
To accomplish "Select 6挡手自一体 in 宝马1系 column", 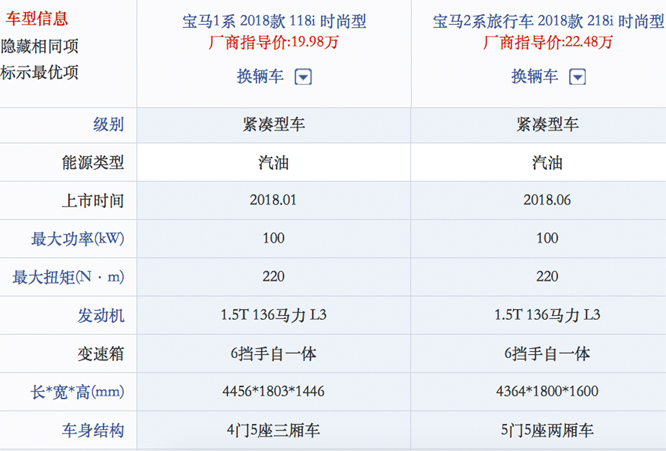I will click(274, 354).
